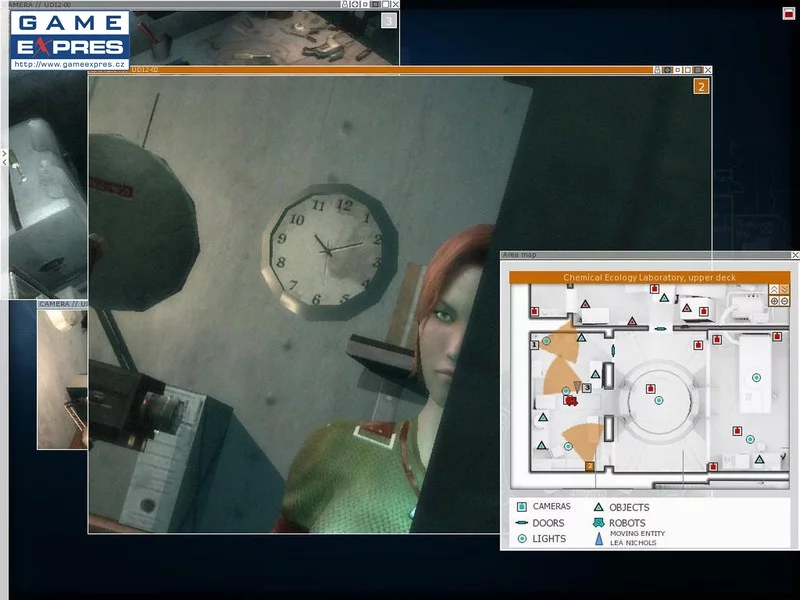Select camera 2 orange marker on the map

pyautogui.click(x=590, y=466)
